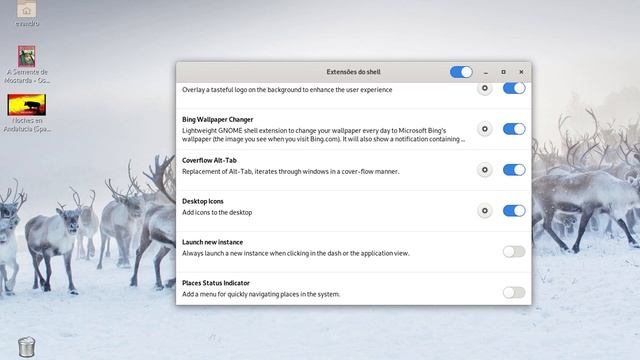The width and height of the screenshot is (640, 360).
Task: Click the 'Extensões do shell' window title
Action: pyautogui.click(x=353, y=72)
